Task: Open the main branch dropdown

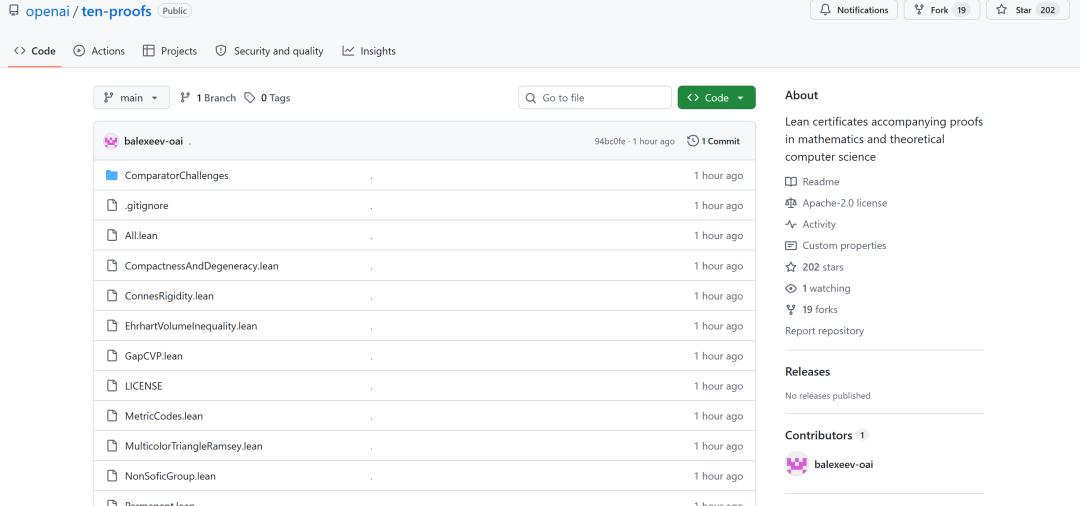Action: tap(131, 98)
